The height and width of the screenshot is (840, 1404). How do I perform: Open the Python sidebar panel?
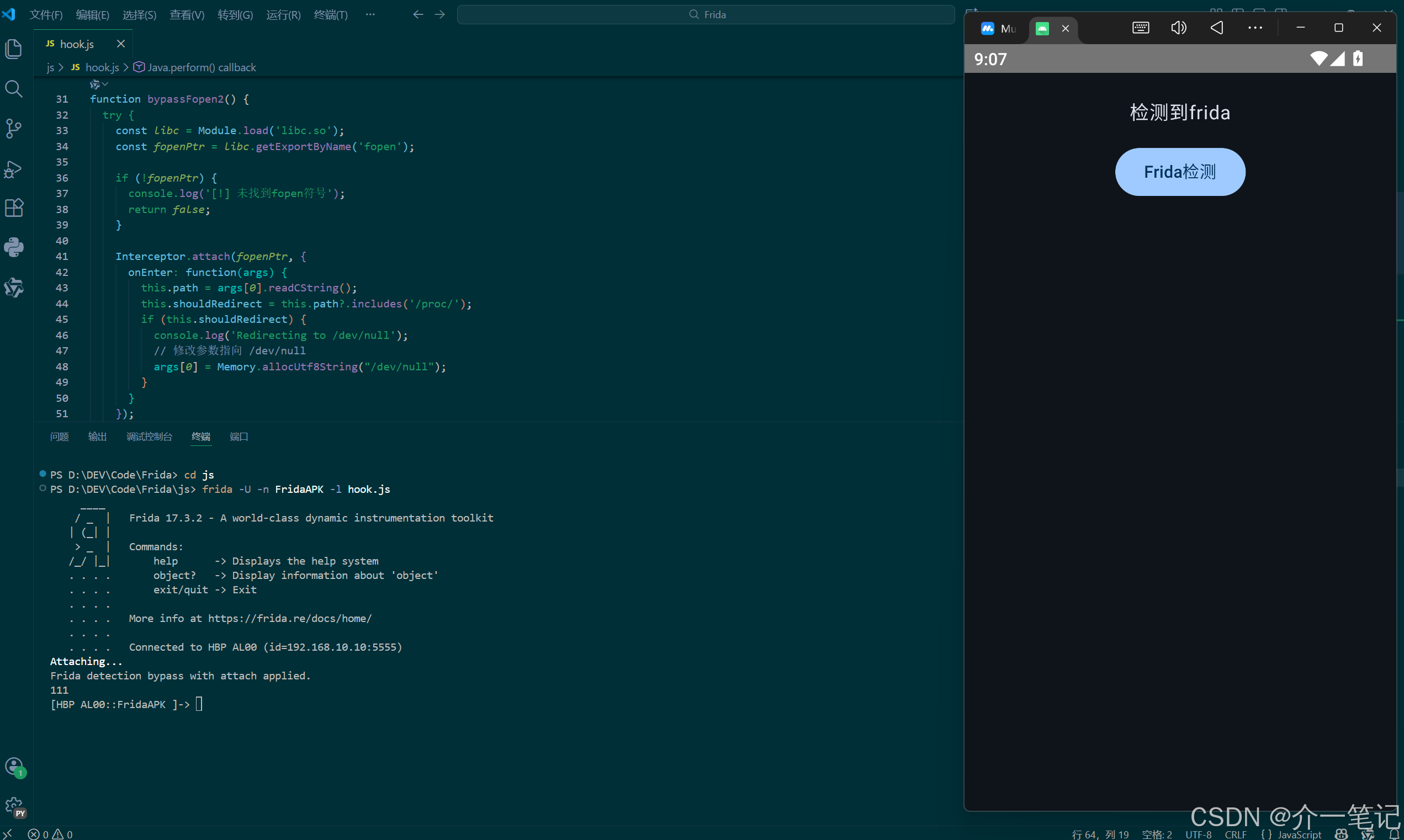pos(14,247)
